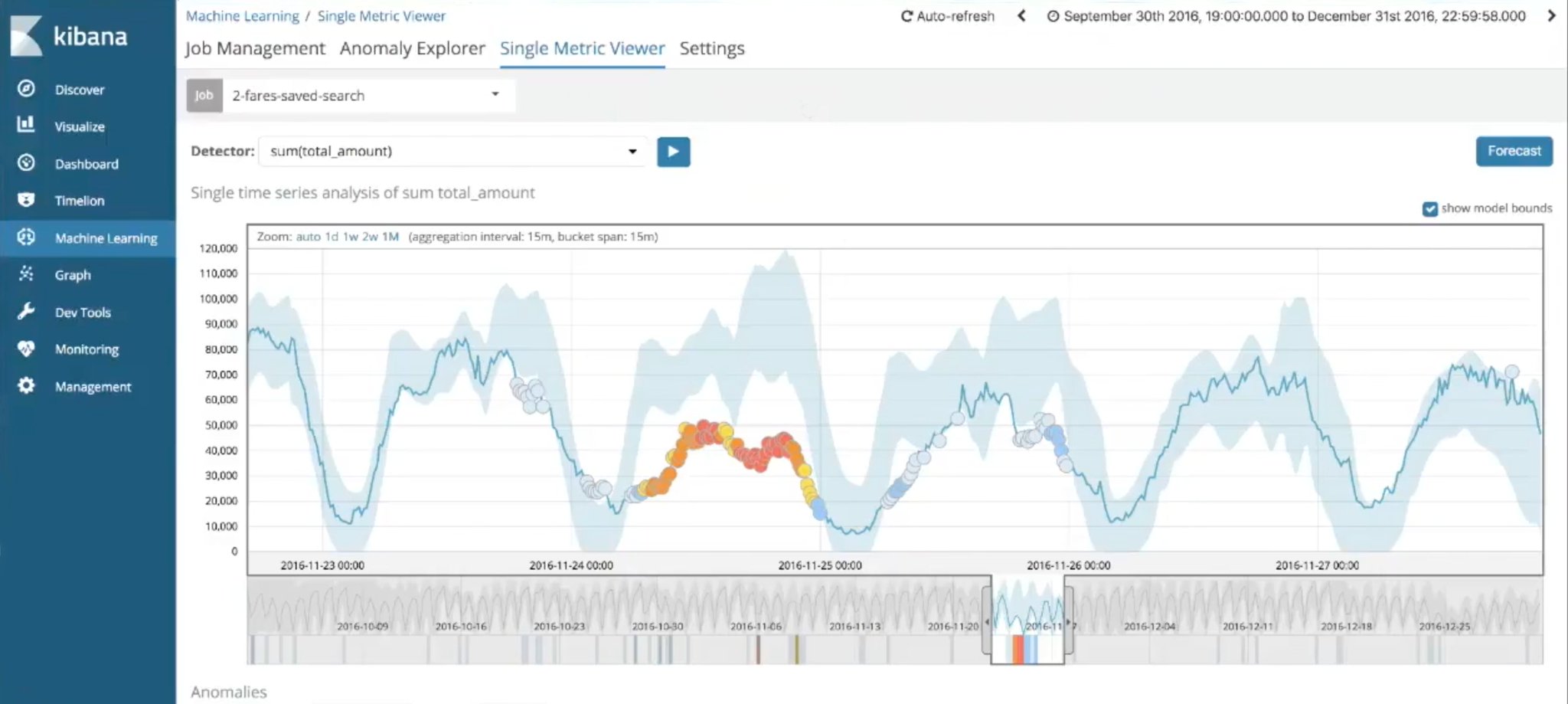
Task: Select Discover in the sidebar menu
Action: (x=80, y=90)
